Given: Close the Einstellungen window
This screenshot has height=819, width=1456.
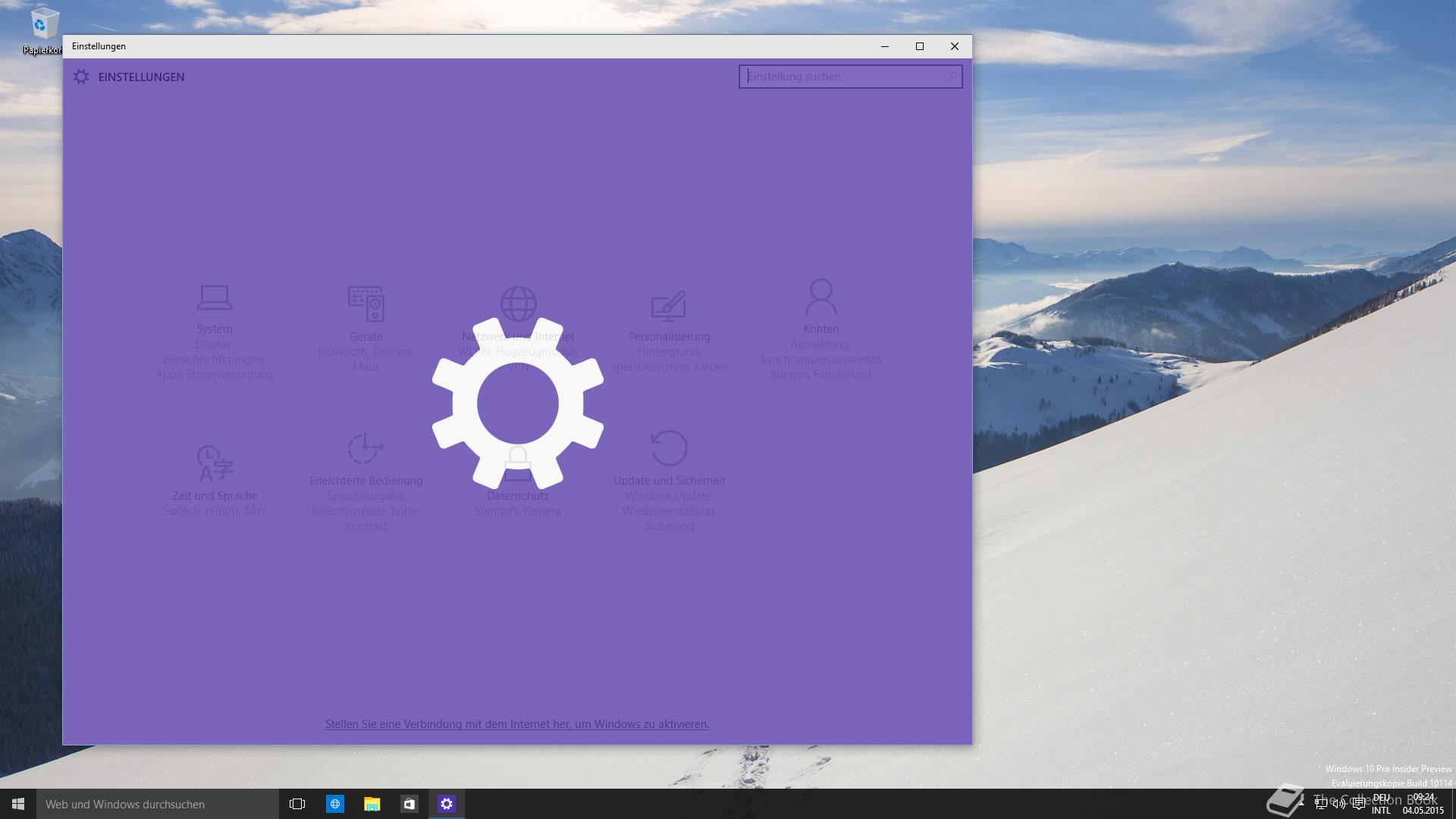Looking at the screenshot, I should pos(955,46).
